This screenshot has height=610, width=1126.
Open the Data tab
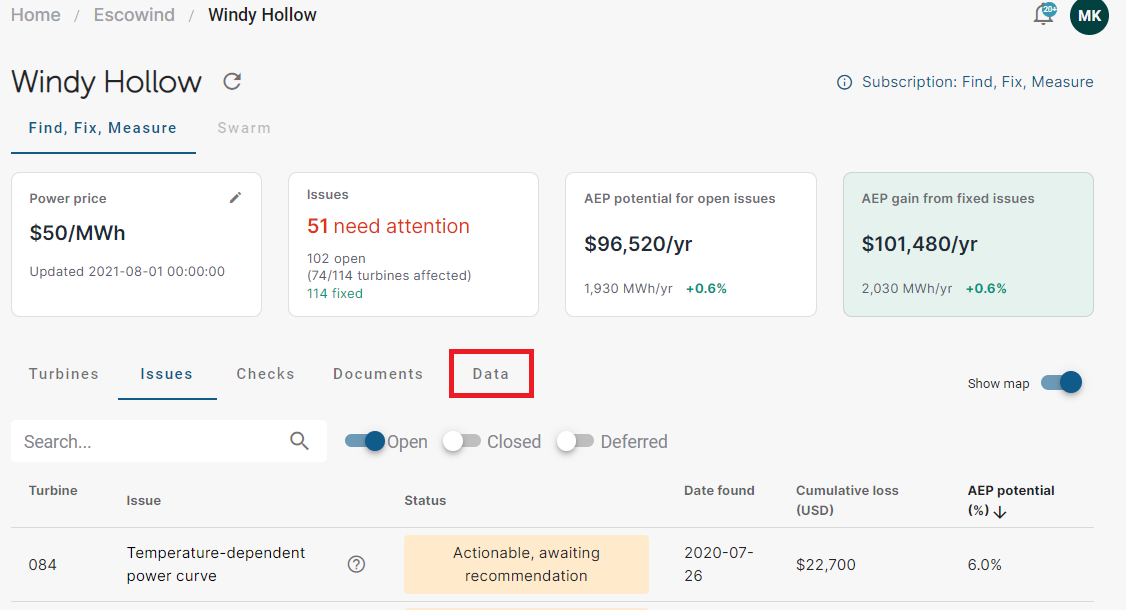[490, 374]
